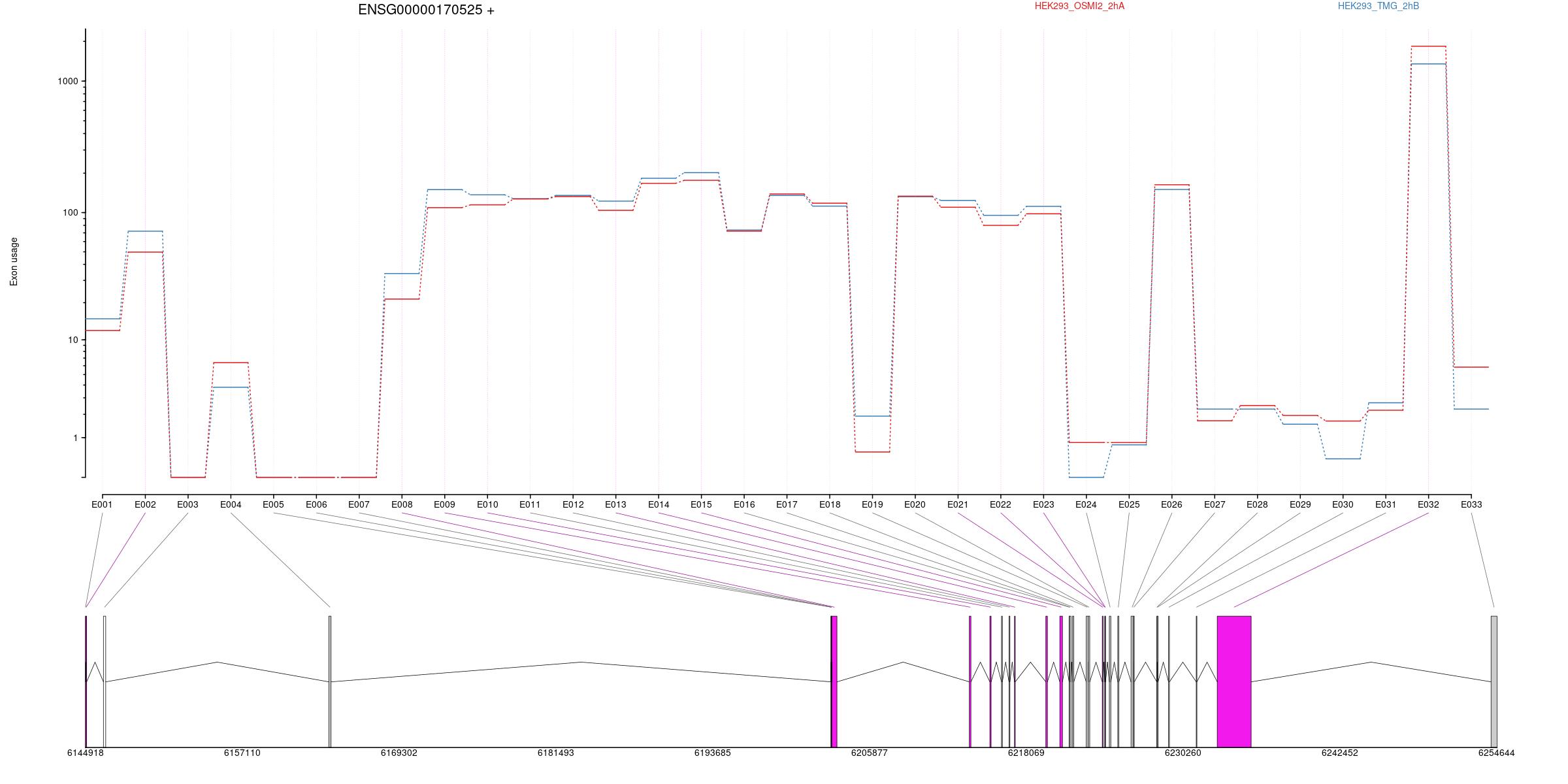Click the blue E030 usage line segment
Viewport: 1568px width, 784px height.
(x=1343, y=459)
